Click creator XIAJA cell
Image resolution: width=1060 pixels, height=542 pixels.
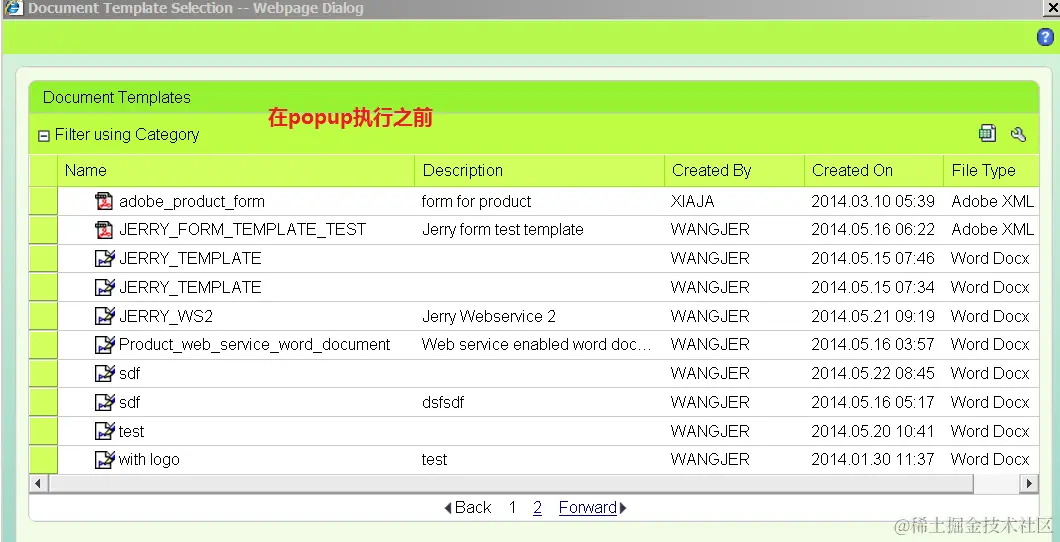point(692,201)
